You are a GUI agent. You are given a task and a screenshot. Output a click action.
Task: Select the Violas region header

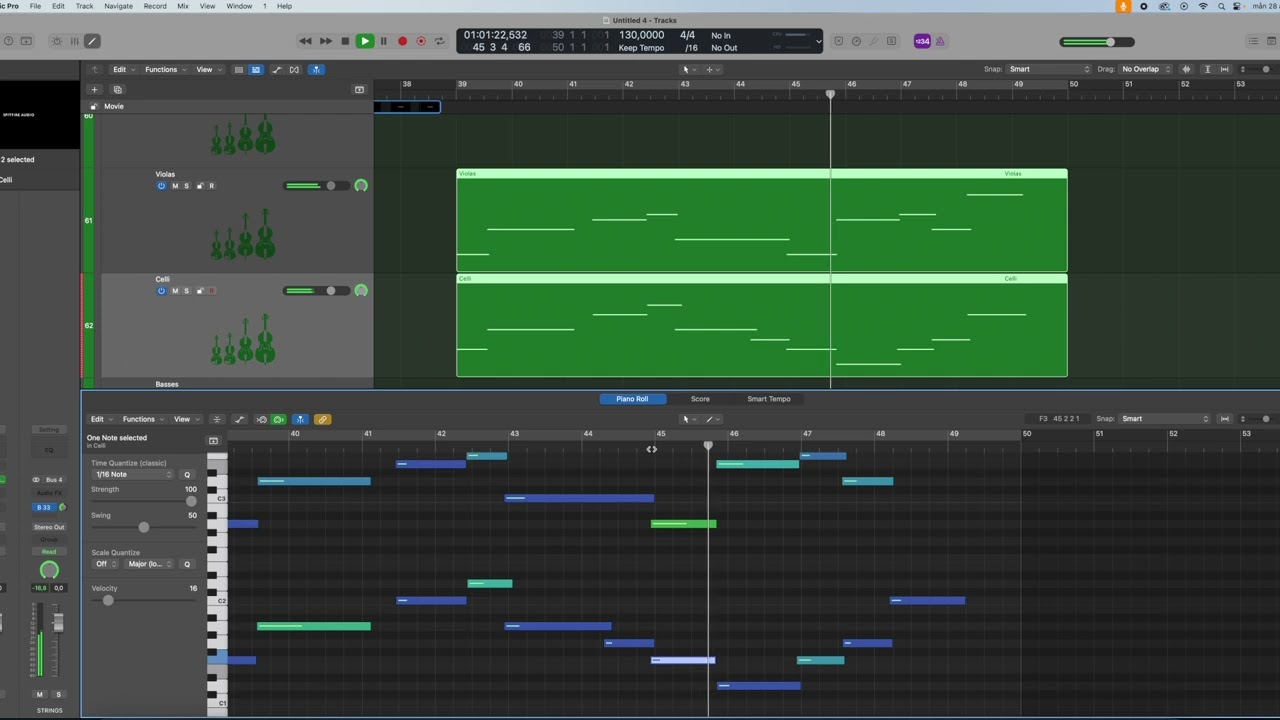tap(762, 174)
